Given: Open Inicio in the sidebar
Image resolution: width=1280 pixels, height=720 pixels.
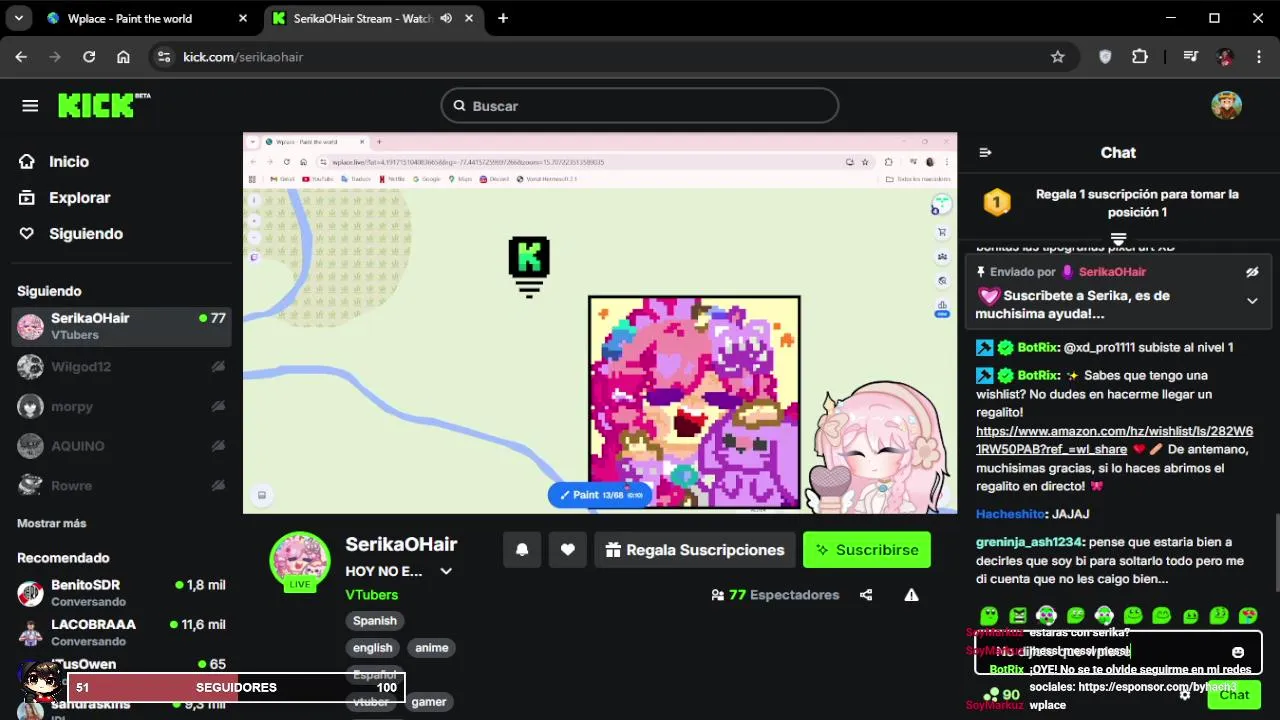Looking at the screenshot, I should tap(70, 162).
